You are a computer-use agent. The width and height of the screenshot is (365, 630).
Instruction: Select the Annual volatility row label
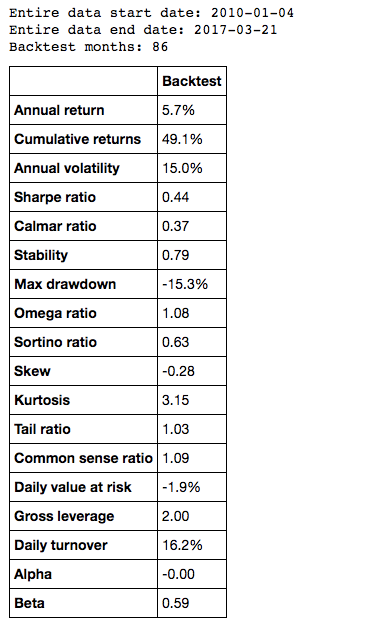tap(67, 168)
